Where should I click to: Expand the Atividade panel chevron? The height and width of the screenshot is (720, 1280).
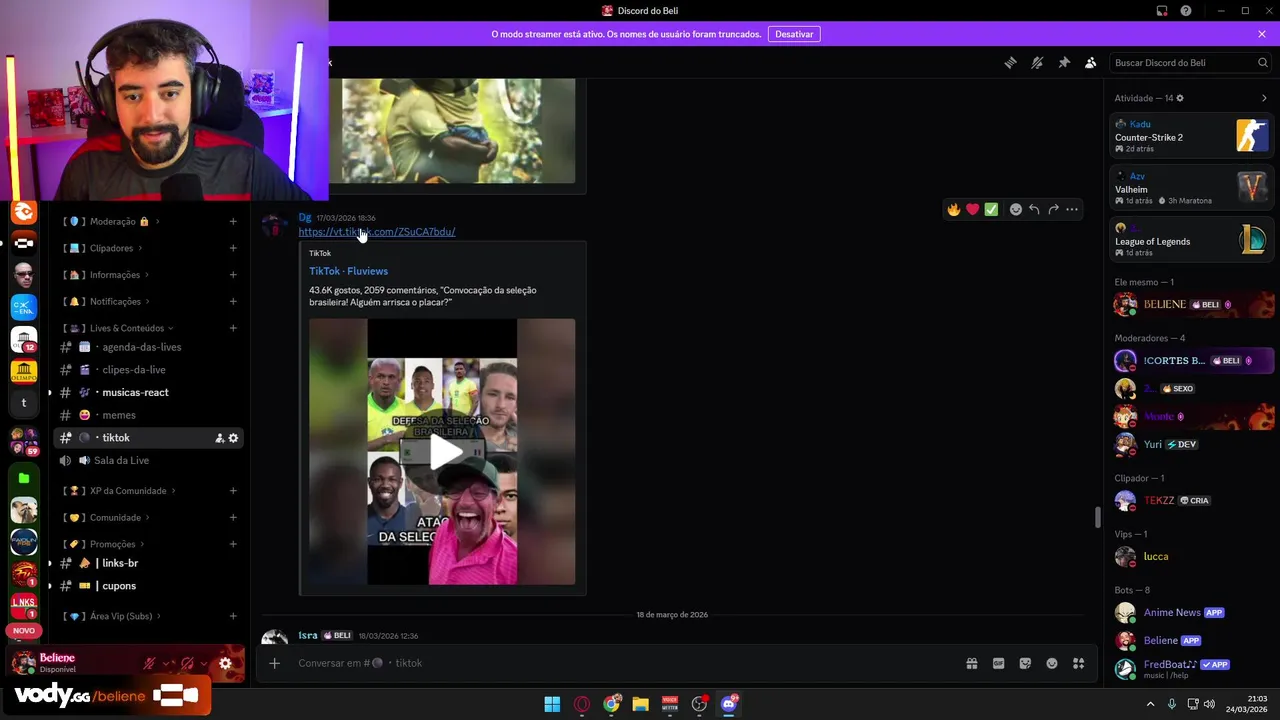point(1264,98)
